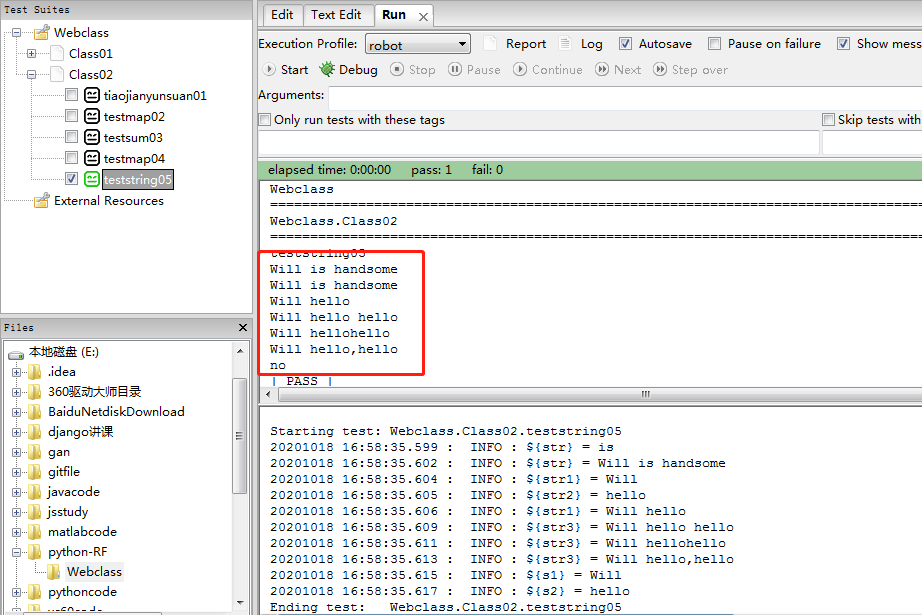922x615 pixels.
Task: Select the jsstudy folder
Action: pyautogui.click(x=68, y=512)
